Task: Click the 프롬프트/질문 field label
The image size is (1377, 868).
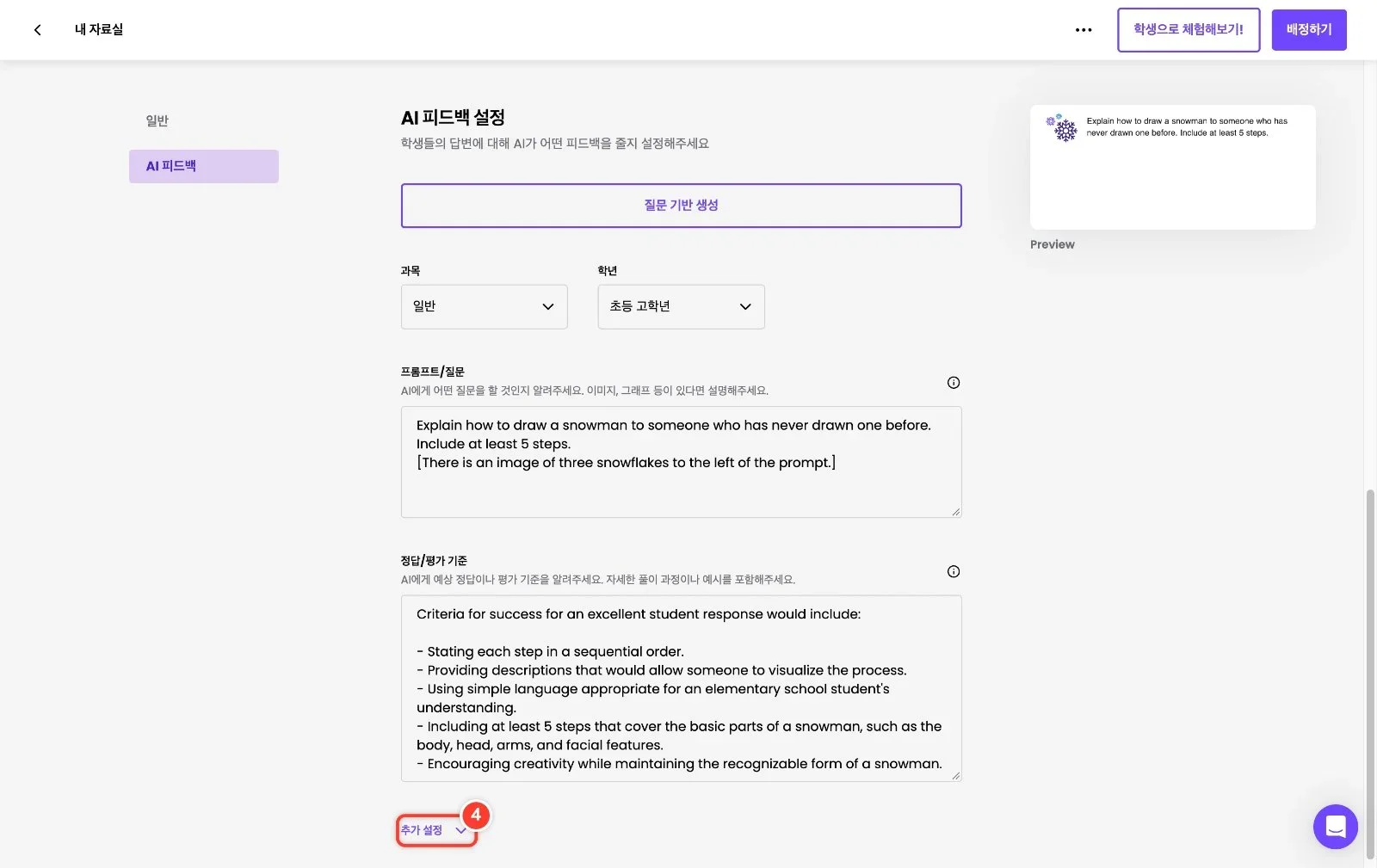Action: [x=432, y=372]
